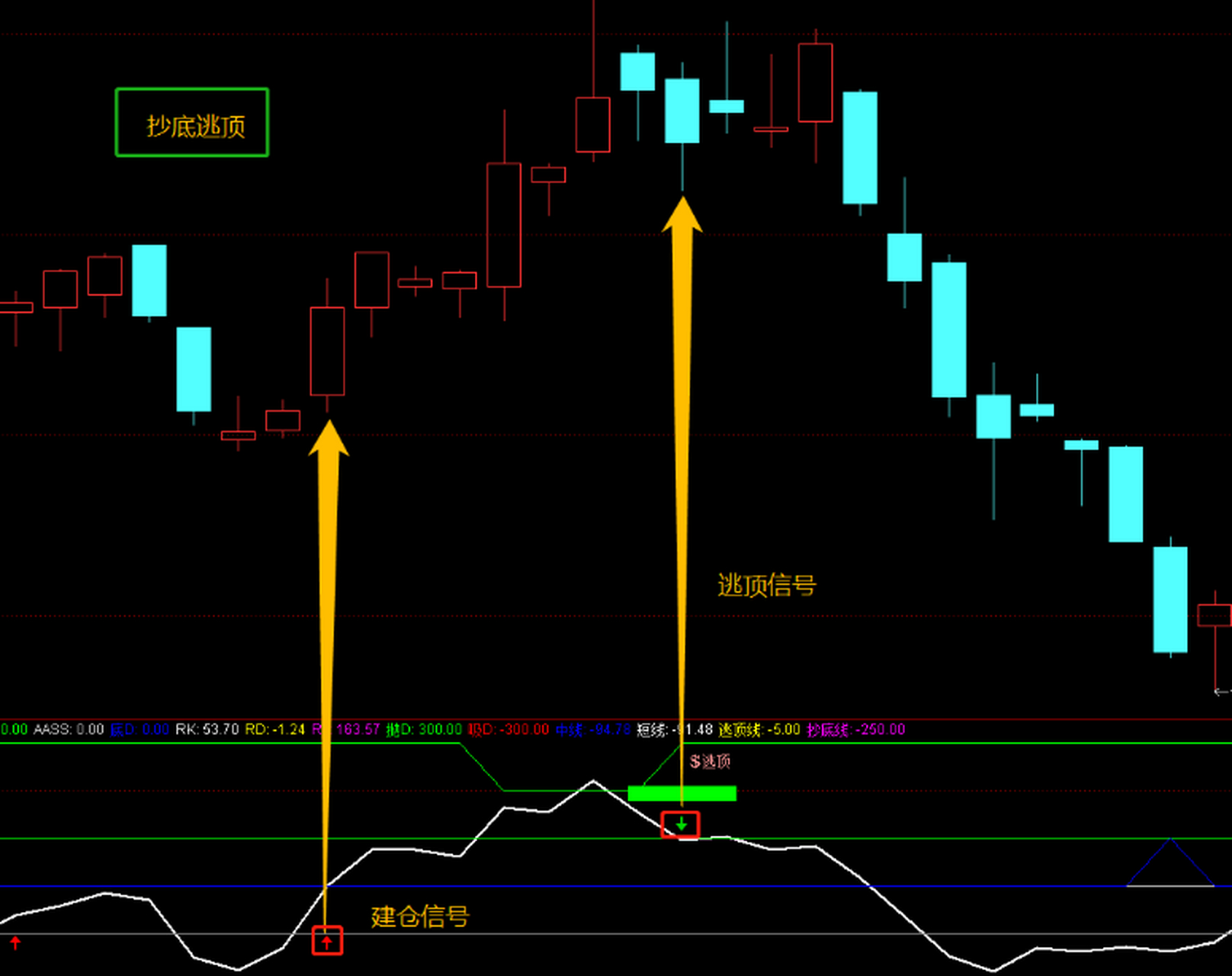The height and width of the screenshot is (976, 1232).
Task: Click the solid green bar under $逃顶
Action: [682, 794]
